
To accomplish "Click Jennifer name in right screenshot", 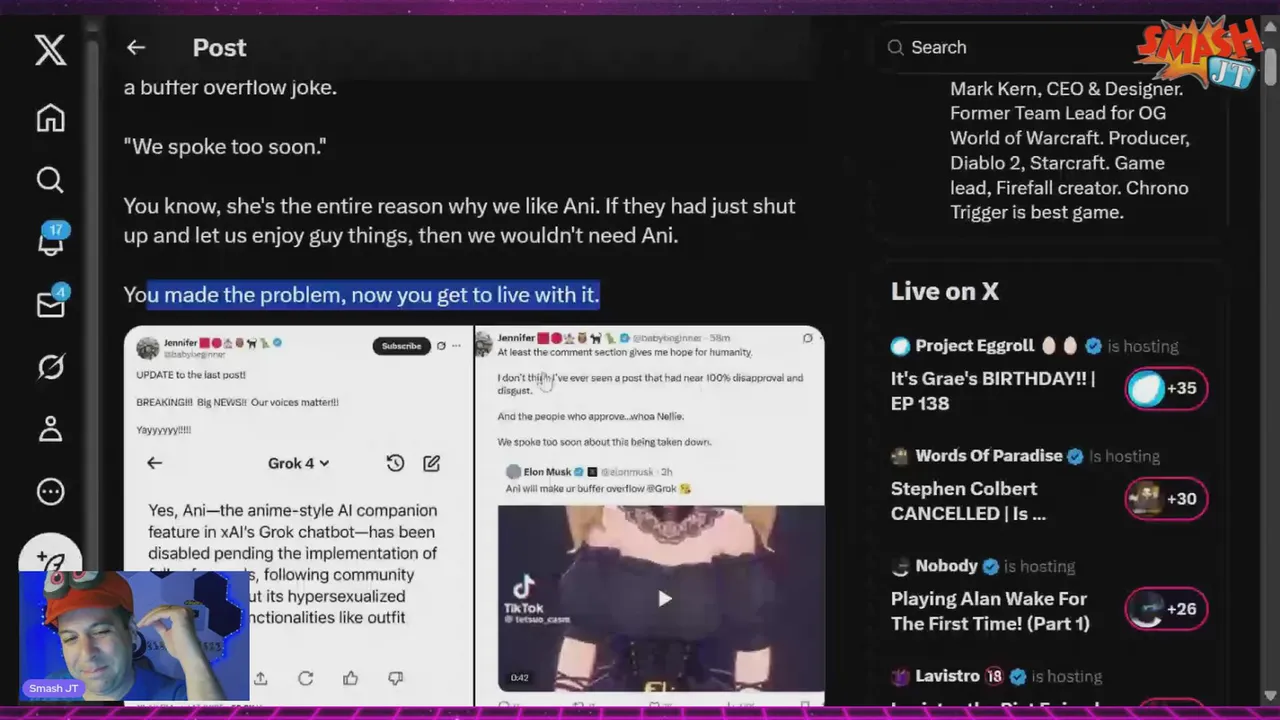I will click(x=516, y=338).
